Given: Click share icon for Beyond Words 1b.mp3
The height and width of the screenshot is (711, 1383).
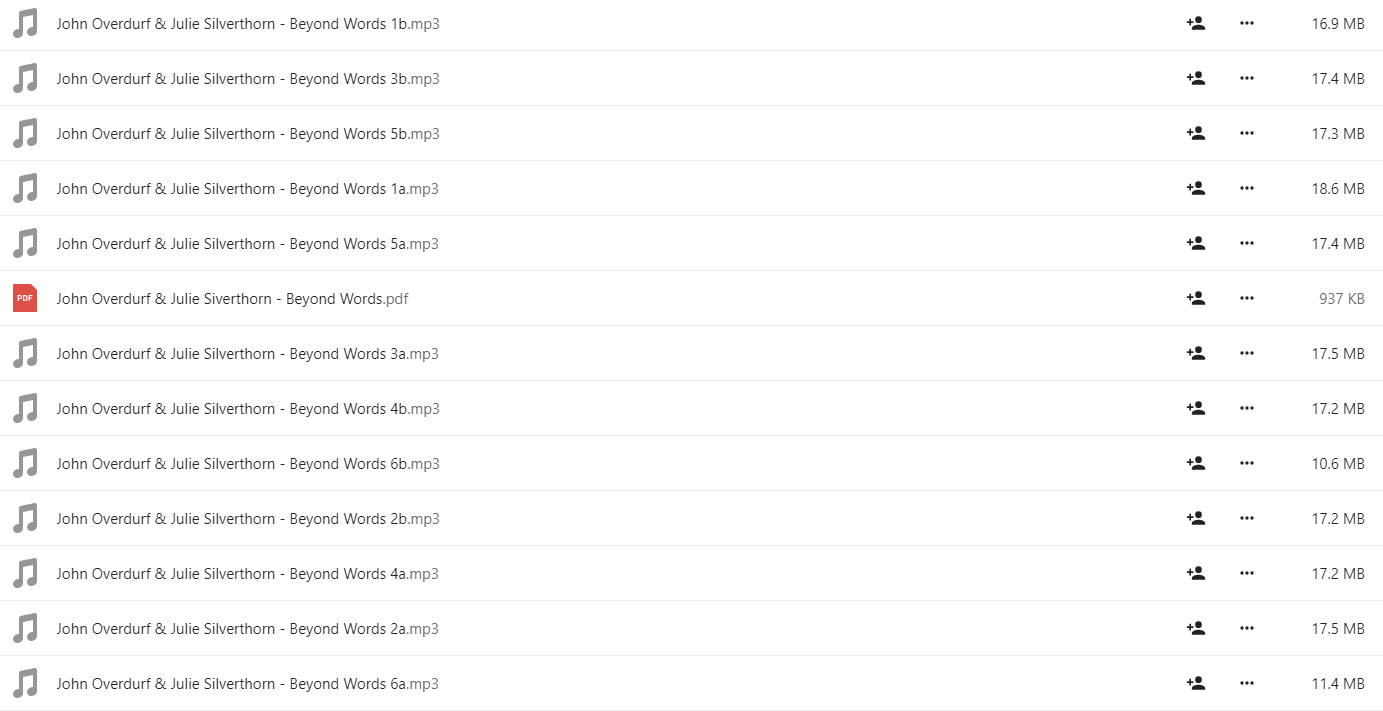Looking at the screenshot, I should (1195, 23).
